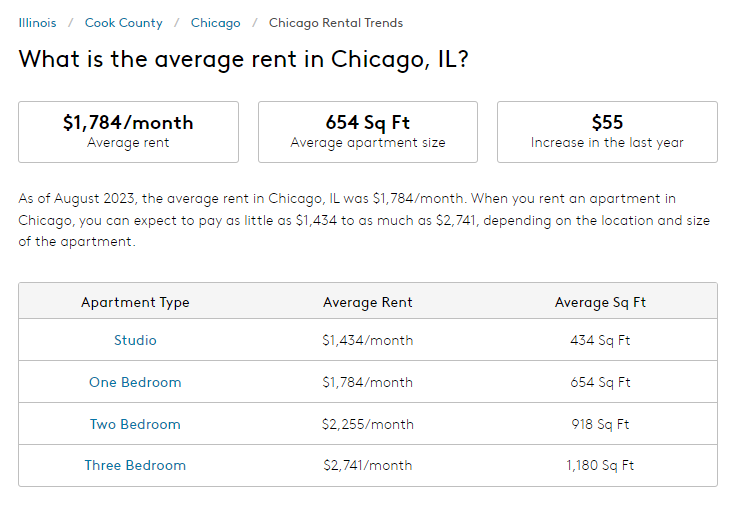
Task: Click the 1,180 Sq Ft table cell
Action: pyautogui.click(x=600, y=465)
